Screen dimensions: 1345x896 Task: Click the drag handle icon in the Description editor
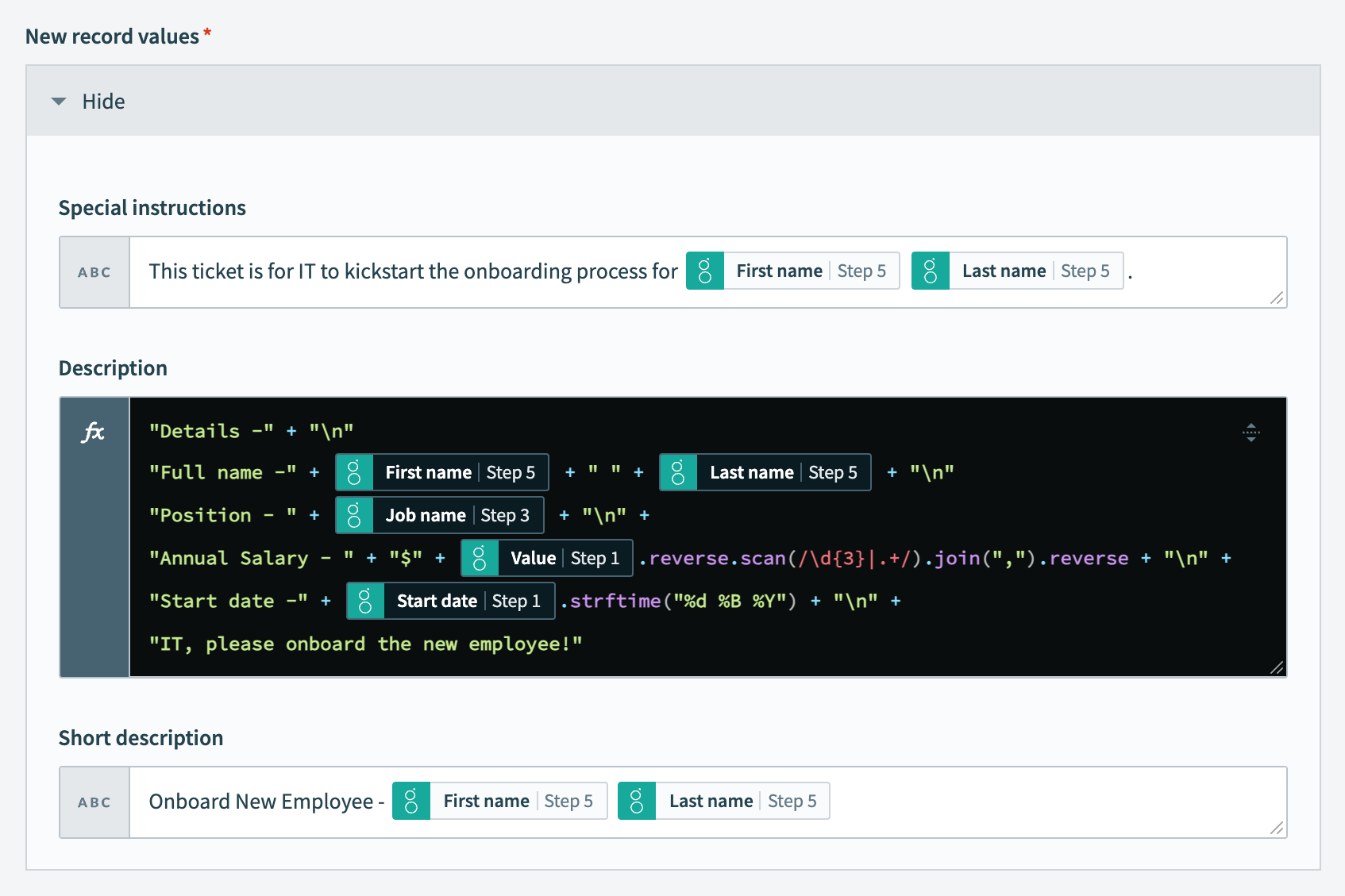pos(1251,433)
